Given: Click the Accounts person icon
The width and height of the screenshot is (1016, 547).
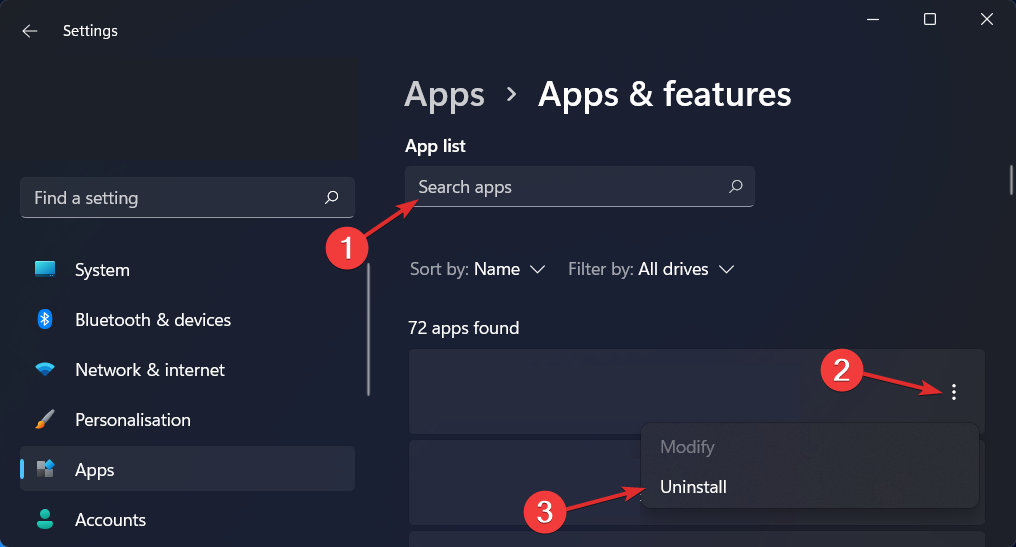Looking at the screenshot, I should click(45, 520).
